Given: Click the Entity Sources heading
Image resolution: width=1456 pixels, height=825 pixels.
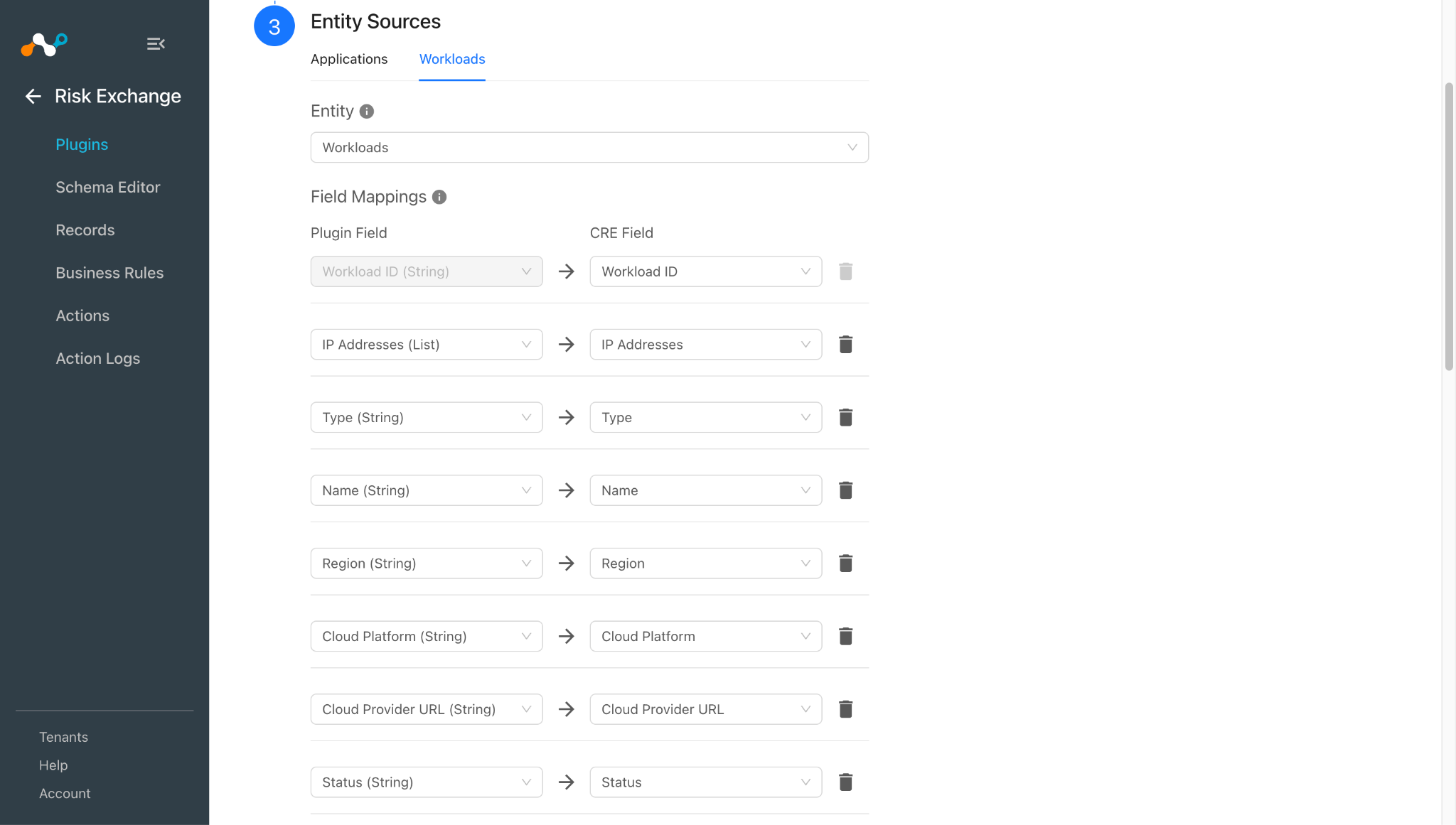Looking at the screenshot, I should point(375,21).
